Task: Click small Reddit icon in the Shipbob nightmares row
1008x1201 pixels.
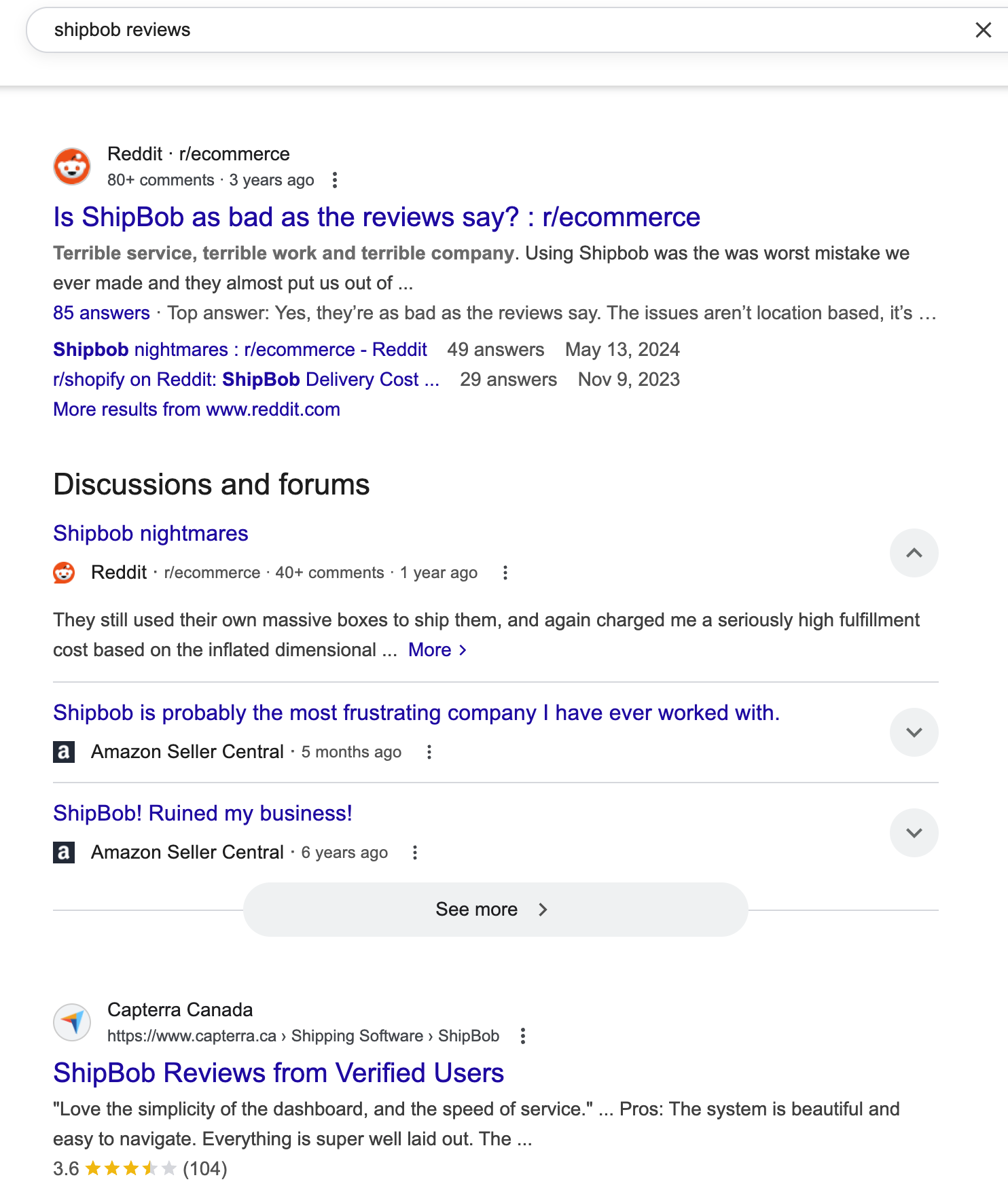Action: coord(64,573)
